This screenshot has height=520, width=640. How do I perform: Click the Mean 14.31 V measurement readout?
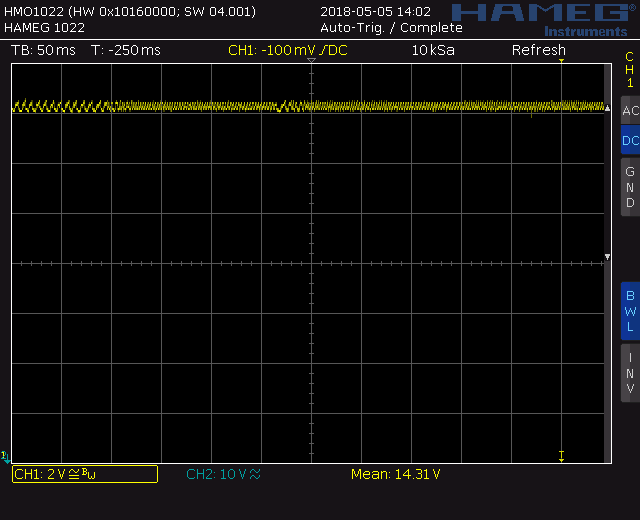coord(395,474)
